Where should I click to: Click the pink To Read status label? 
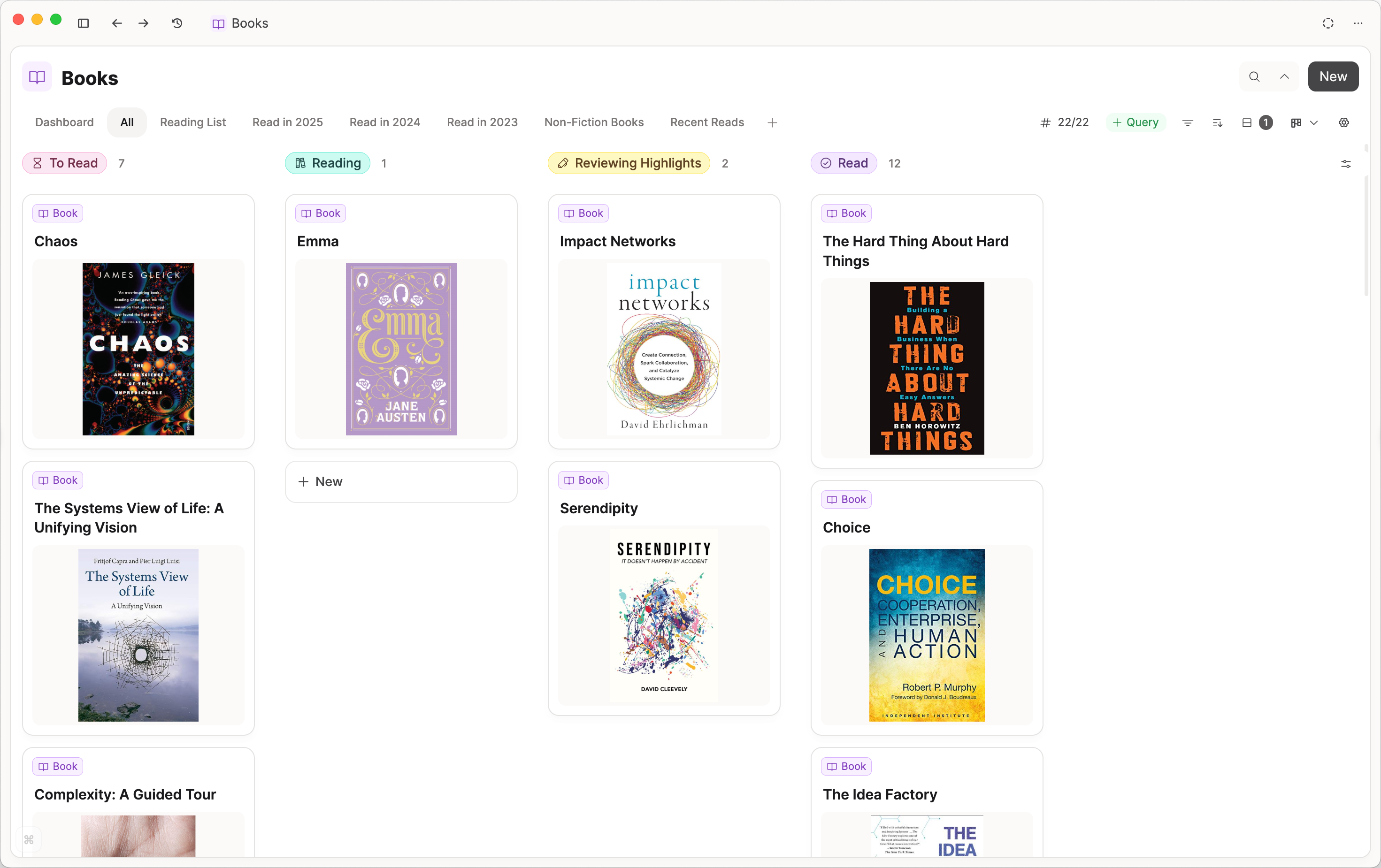(x=65, y=163)
